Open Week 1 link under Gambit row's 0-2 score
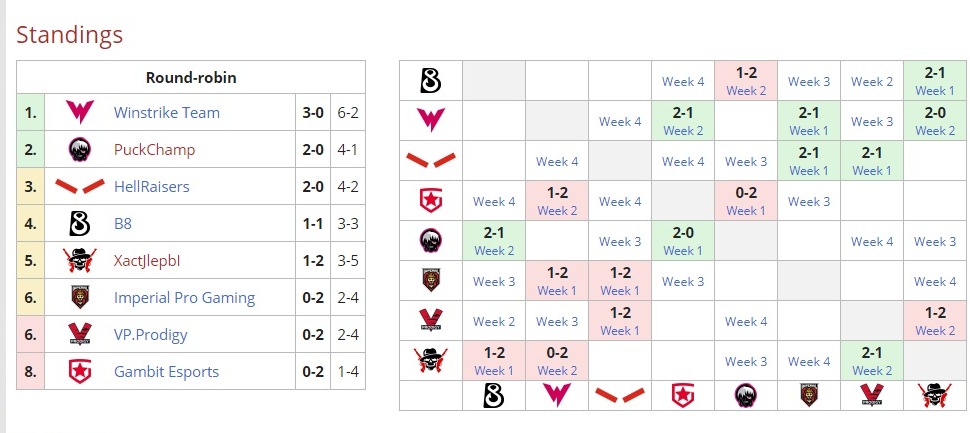 pyautogui.click(x=745, y=211)
